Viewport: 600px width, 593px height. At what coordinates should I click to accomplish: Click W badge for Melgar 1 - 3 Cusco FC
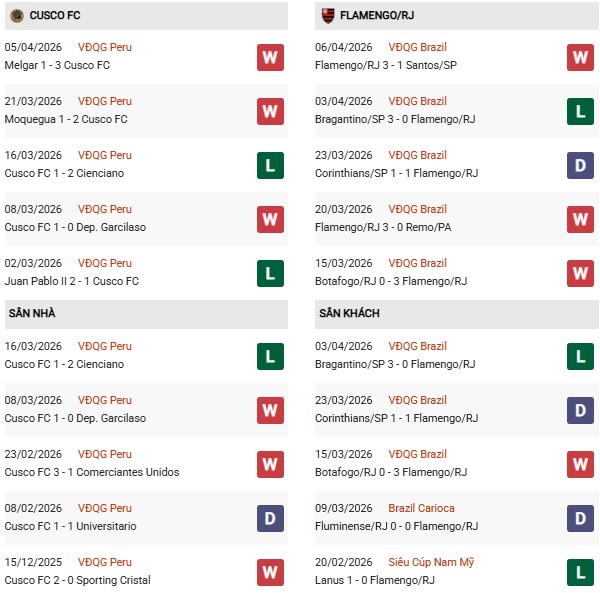(270, 57)
